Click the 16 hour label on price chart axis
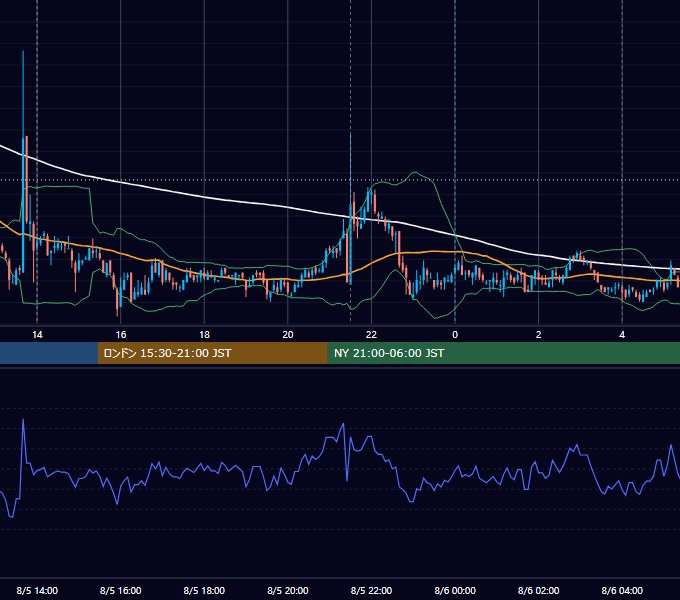This screenshot has width=680, height=600. tap(121, 335)
